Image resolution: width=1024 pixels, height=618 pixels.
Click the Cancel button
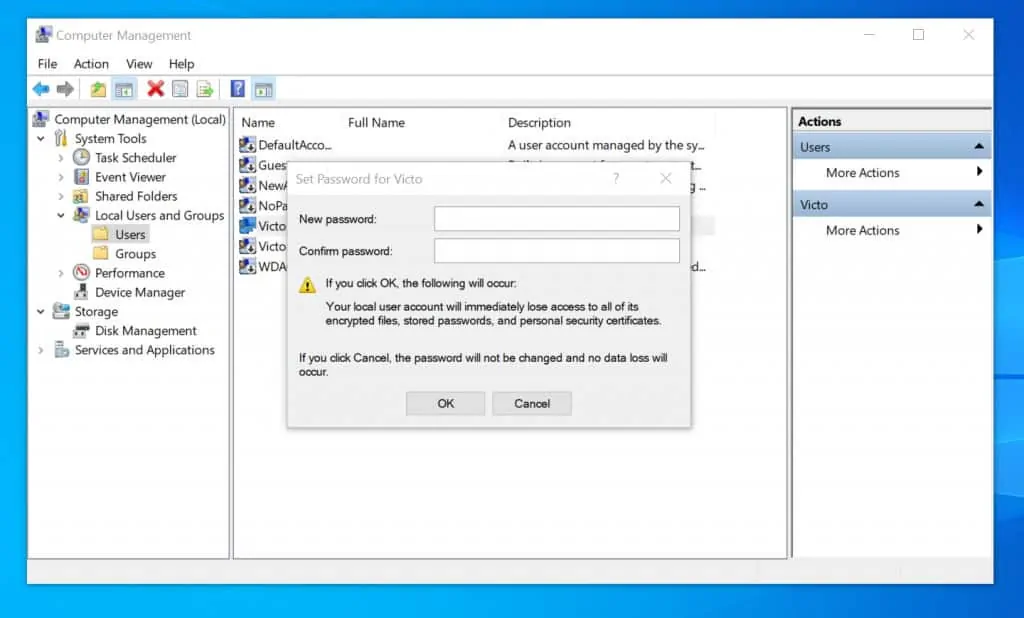tap(531, 403)
